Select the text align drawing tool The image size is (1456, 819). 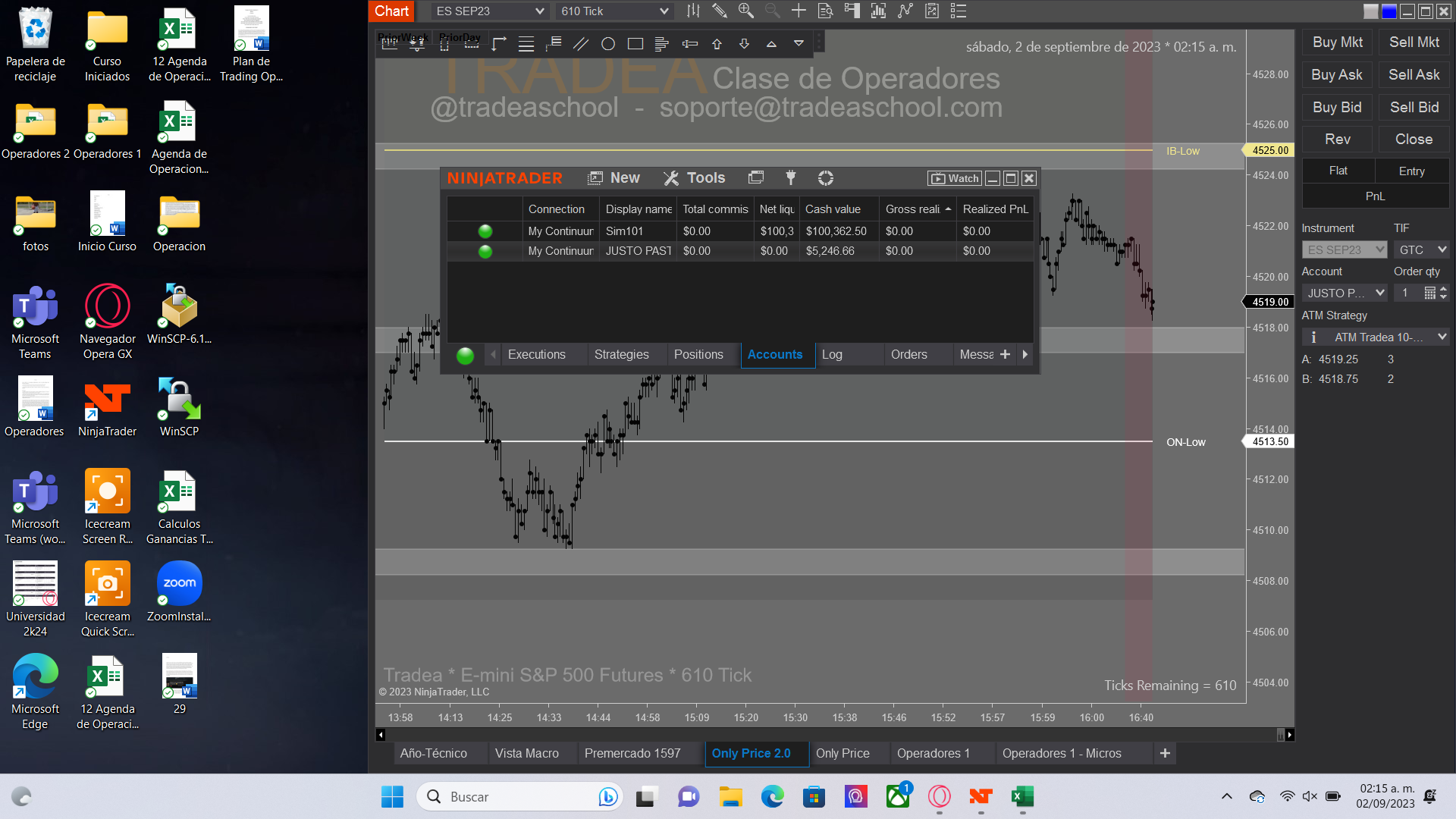tap(662, 44)
